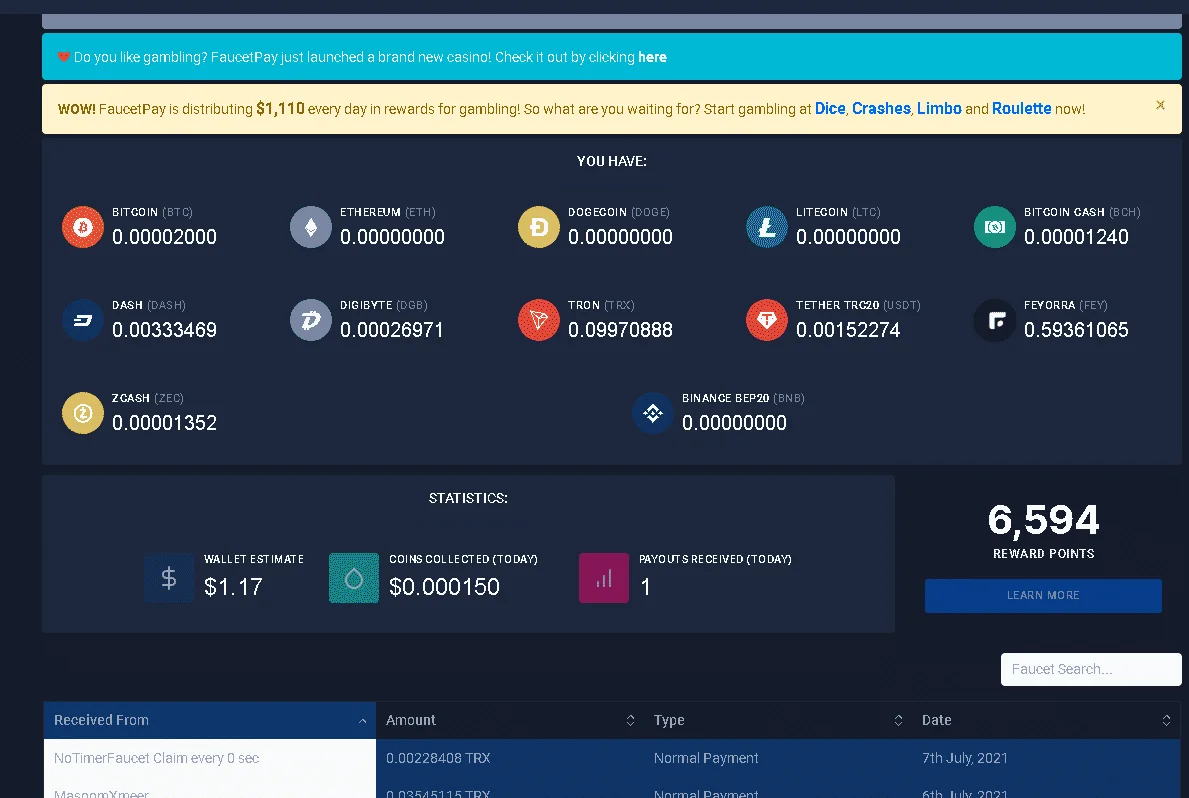1189x798 pixels.
Task: Focus the Faucet Search input field
Action: (1091, 669)
